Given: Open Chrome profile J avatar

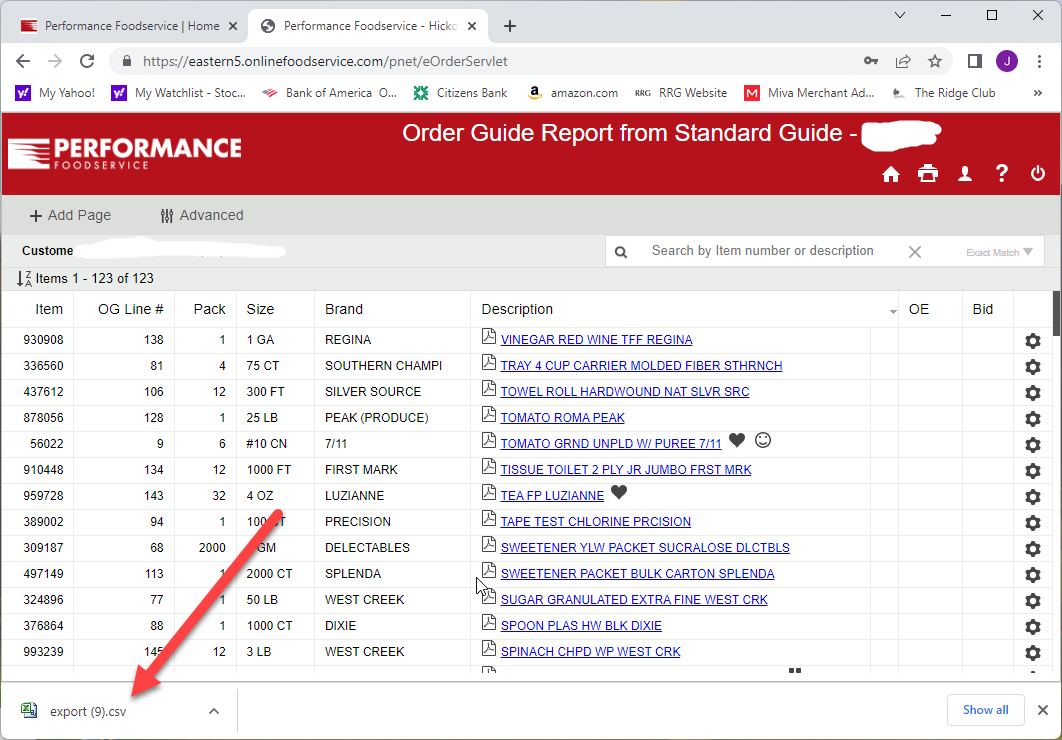Looking at the screenshot, I should [1006, 62].
